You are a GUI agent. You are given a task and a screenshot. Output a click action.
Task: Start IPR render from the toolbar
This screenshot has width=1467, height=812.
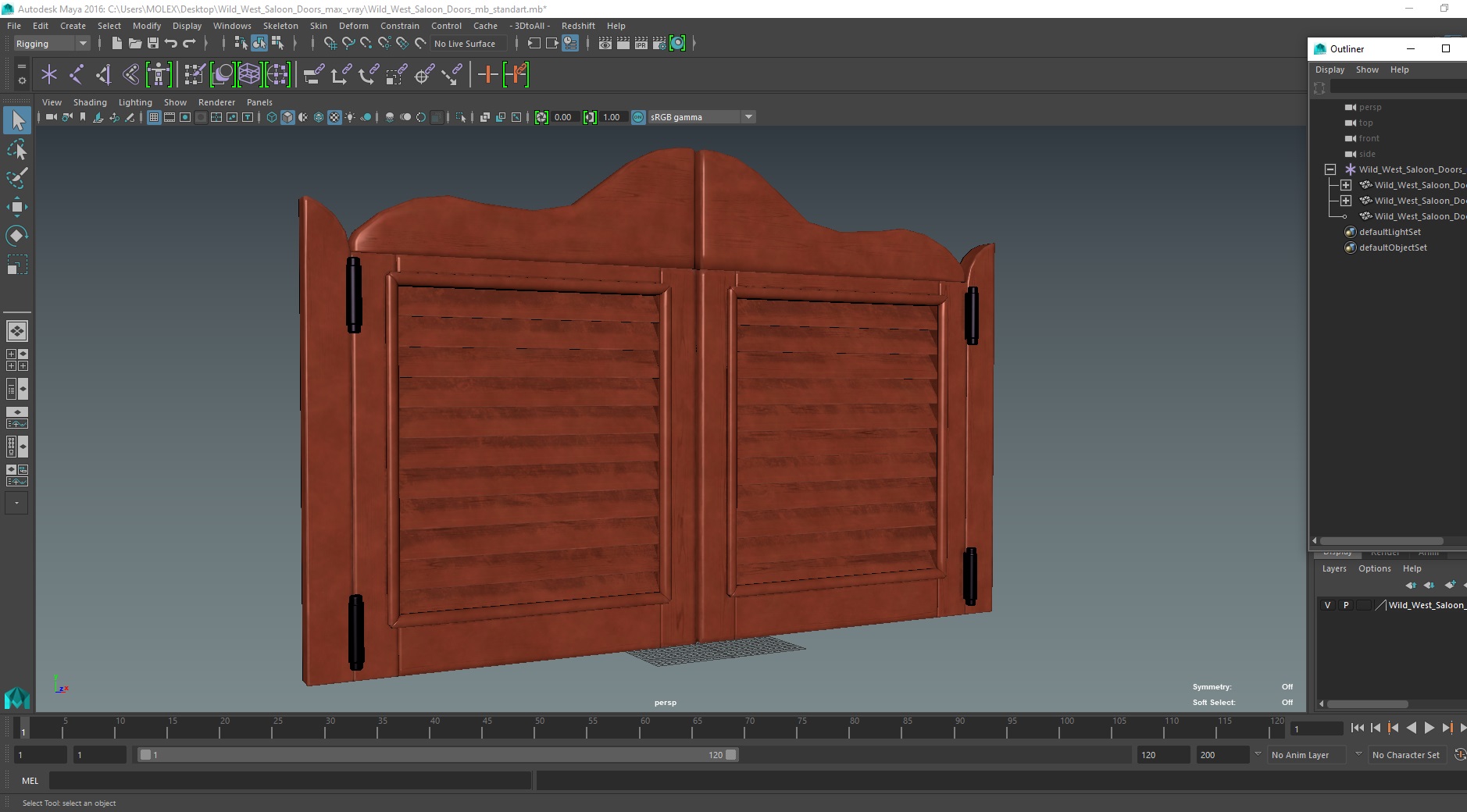[x=641, y=44]
